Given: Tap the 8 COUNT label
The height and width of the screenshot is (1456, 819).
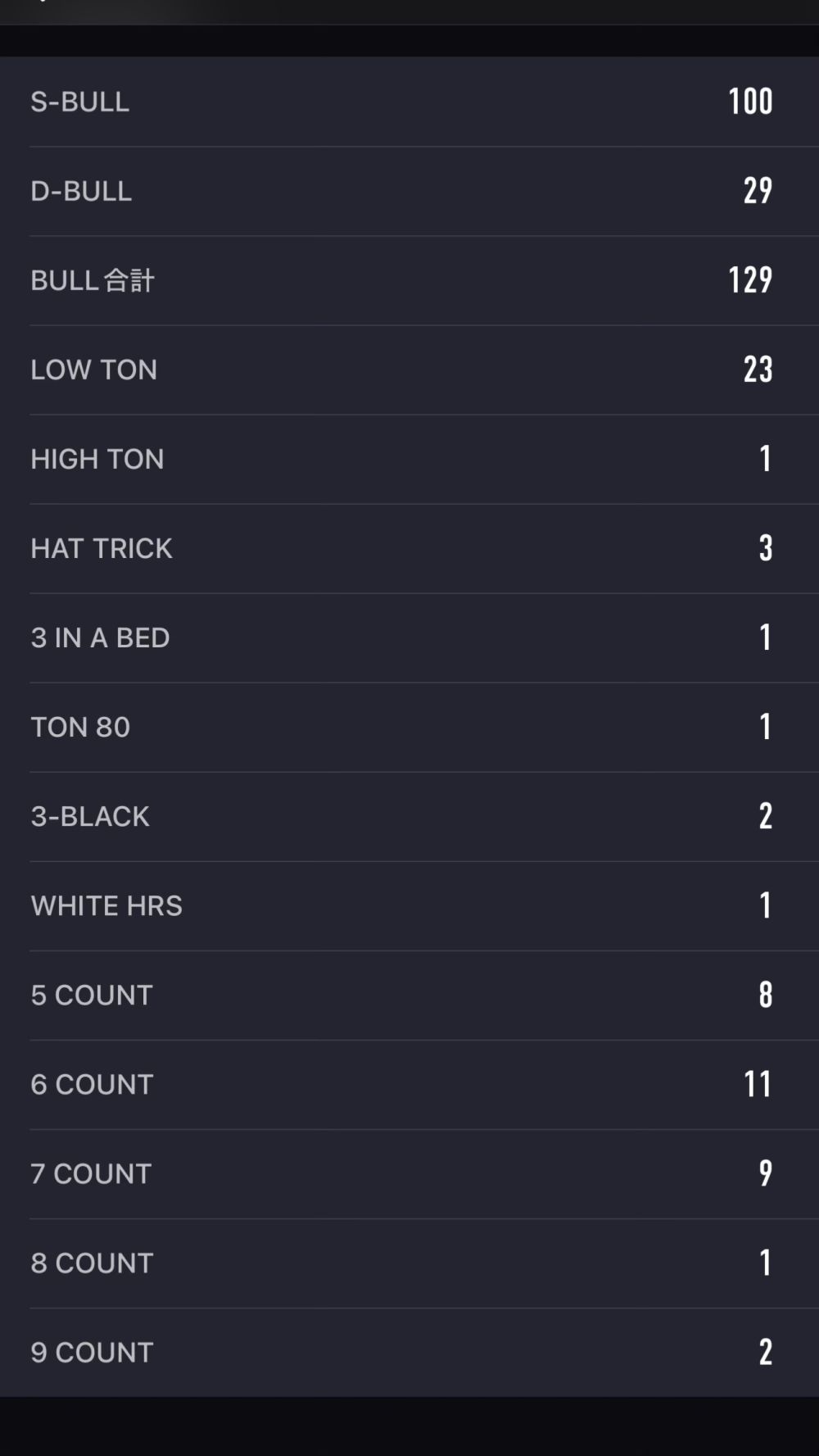Looking at the screenshot, I should click(92, 1263).
